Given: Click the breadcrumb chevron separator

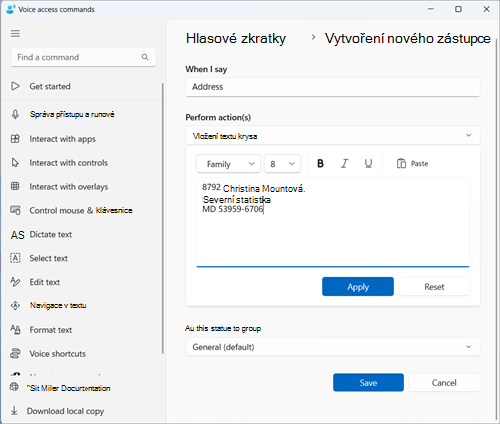Looking at the screenshot, I should point(313,37).
